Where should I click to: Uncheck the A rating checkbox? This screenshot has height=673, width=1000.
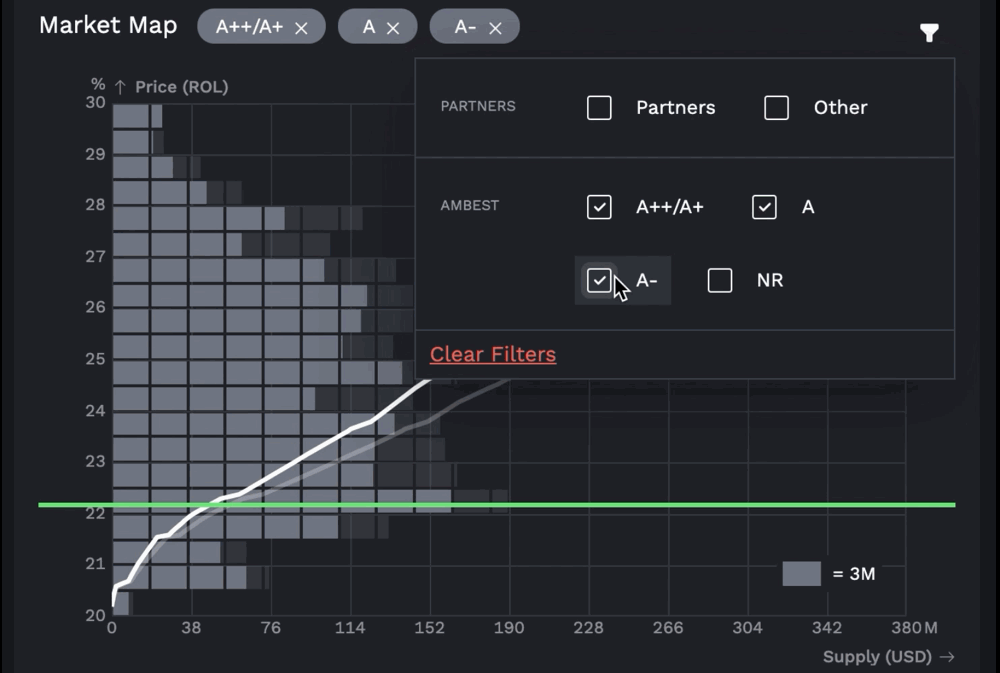764,207
